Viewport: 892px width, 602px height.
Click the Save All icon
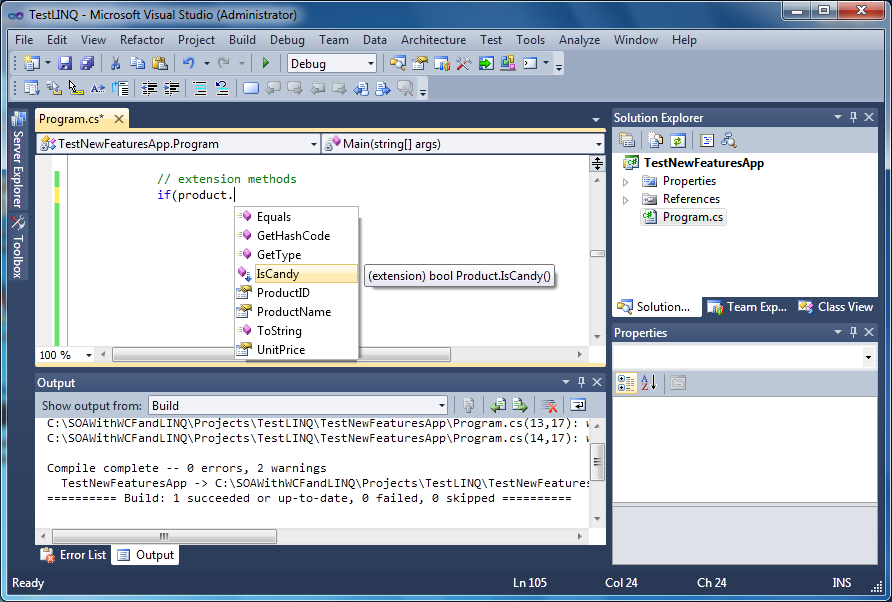(86, 63)
